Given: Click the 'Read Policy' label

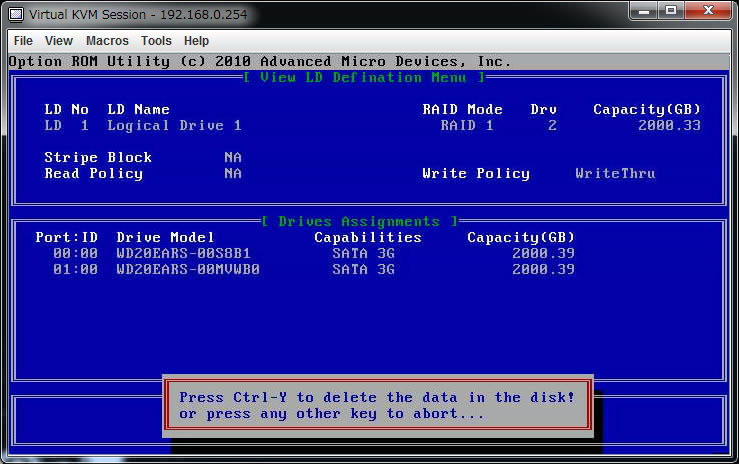Looking at the screenshot, I should 93,173.
